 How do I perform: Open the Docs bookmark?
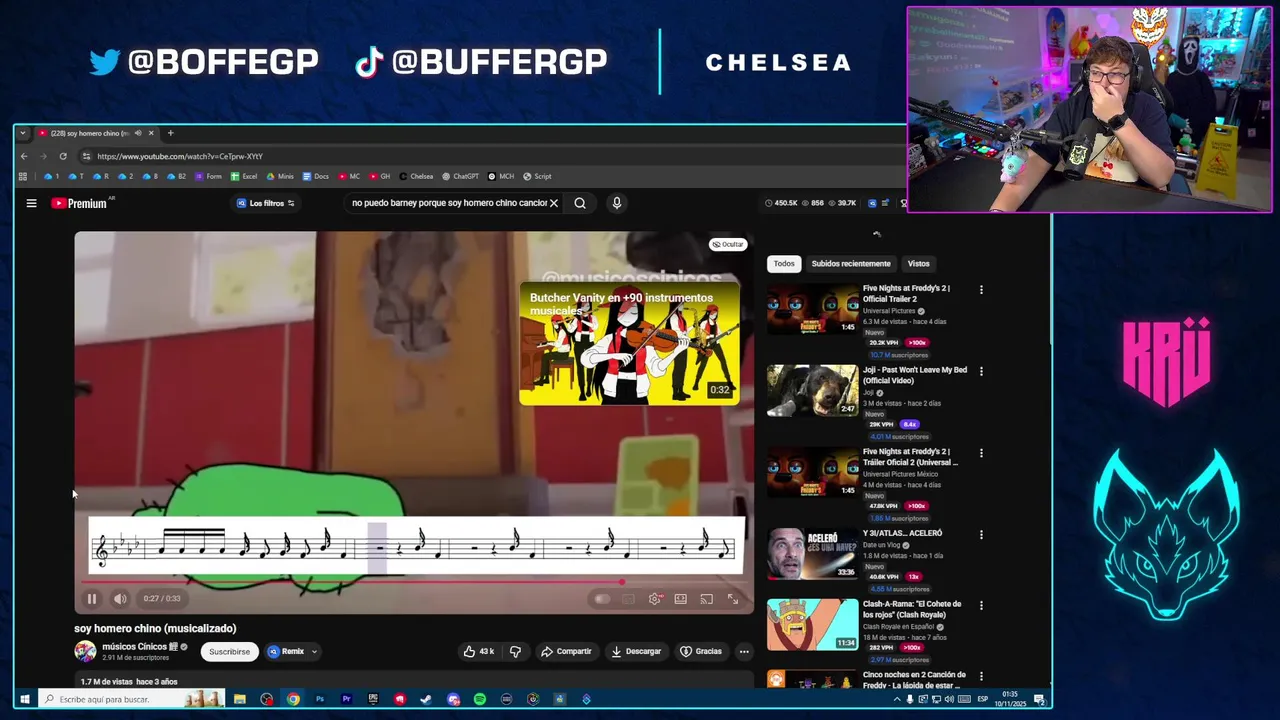coord(315,176)
